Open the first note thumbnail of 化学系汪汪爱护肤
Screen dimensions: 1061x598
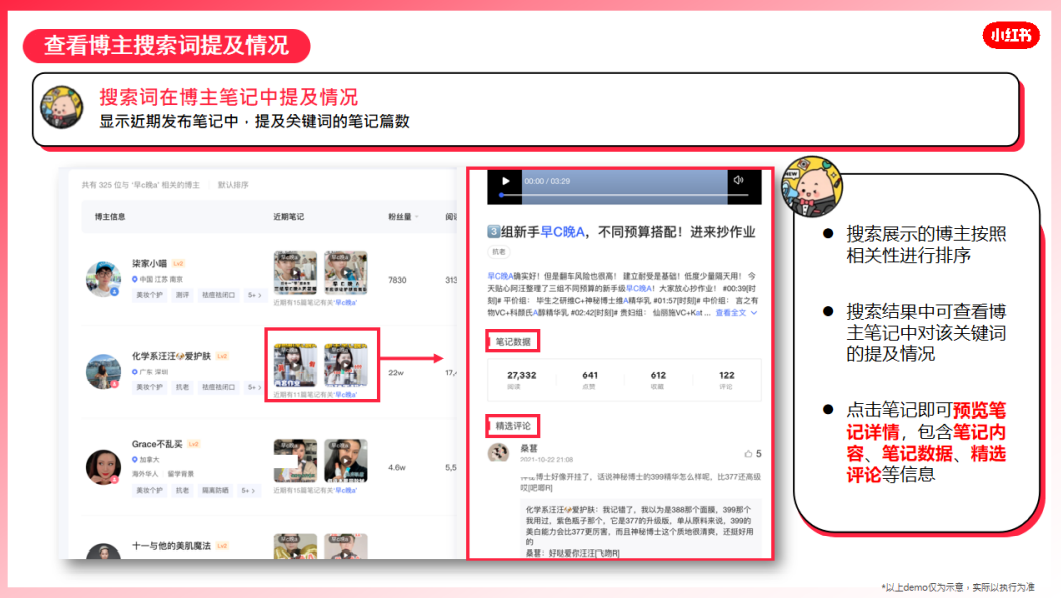(x=295, y=365)
